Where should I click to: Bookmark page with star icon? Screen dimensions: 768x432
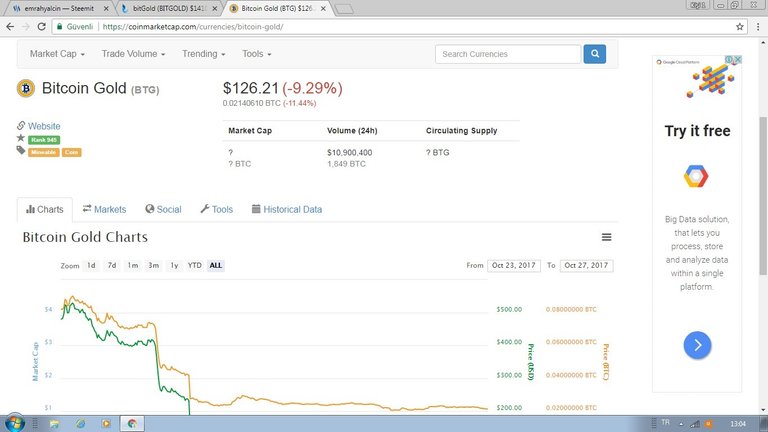point(740,27)
